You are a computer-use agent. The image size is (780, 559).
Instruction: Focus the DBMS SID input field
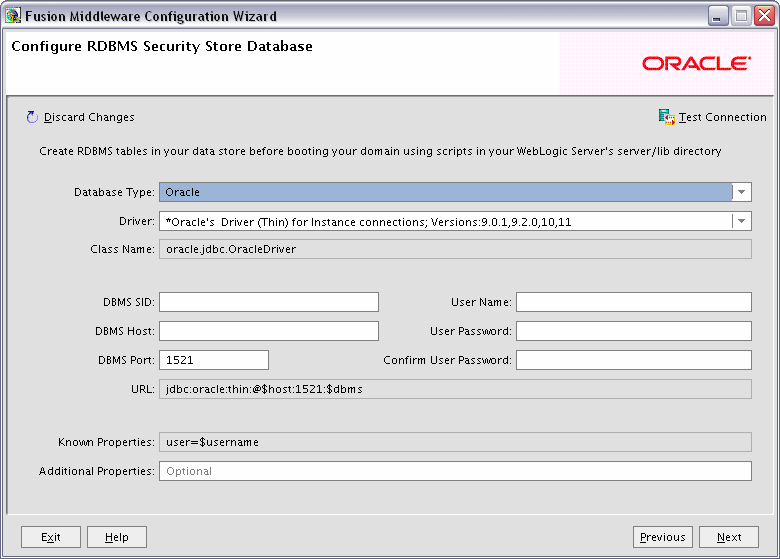269,302
